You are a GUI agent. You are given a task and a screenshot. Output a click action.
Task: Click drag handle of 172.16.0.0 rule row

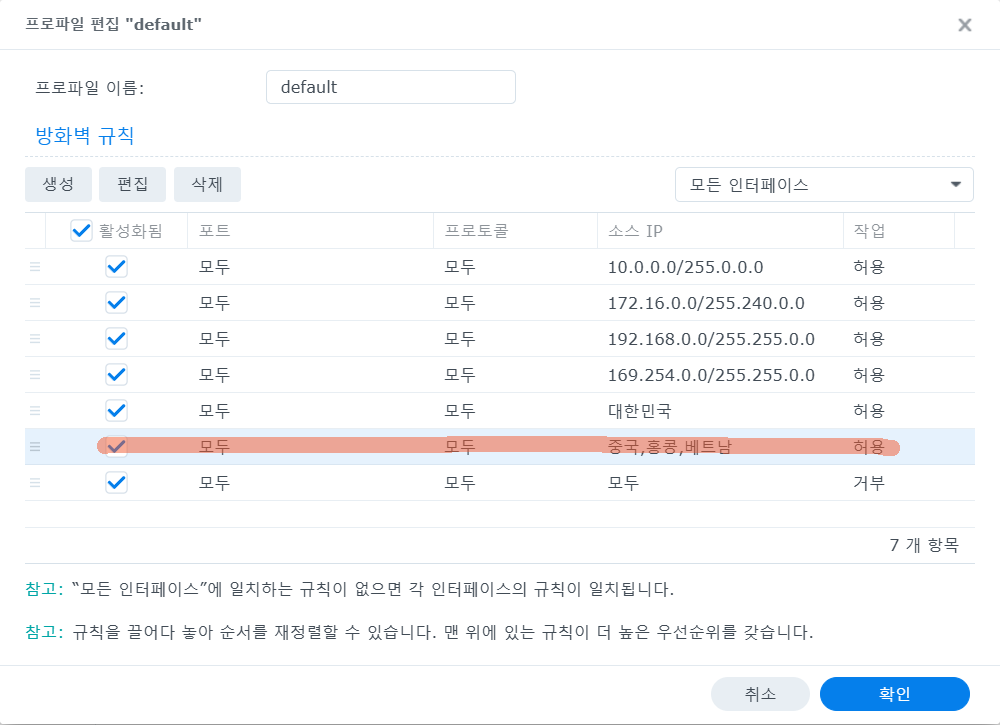[x=35, y=303]
